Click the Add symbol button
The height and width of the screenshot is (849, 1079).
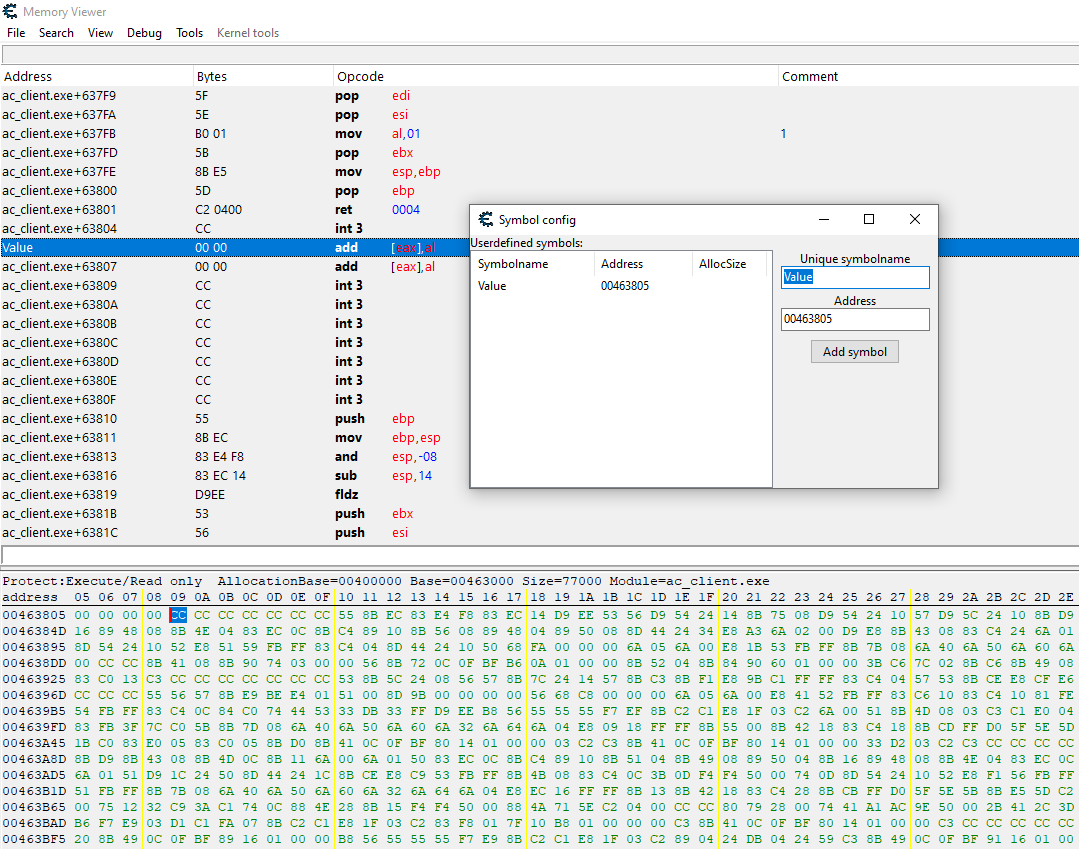click(854, 352)
